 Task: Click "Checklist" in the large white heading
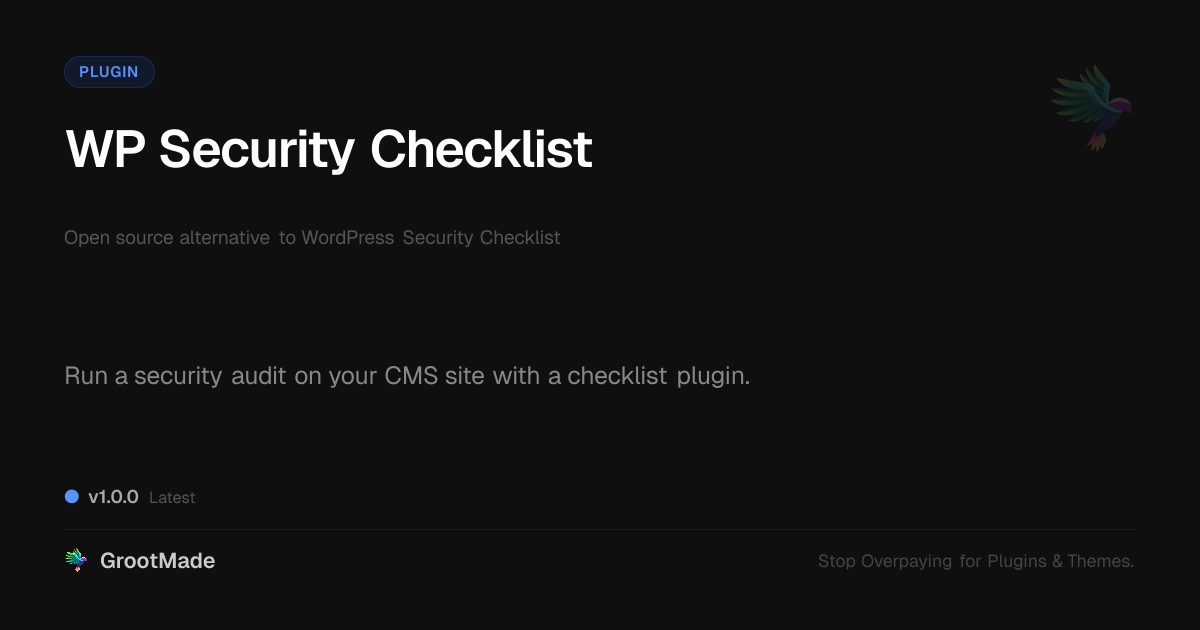pyautogui.click(x=481, y=150)
